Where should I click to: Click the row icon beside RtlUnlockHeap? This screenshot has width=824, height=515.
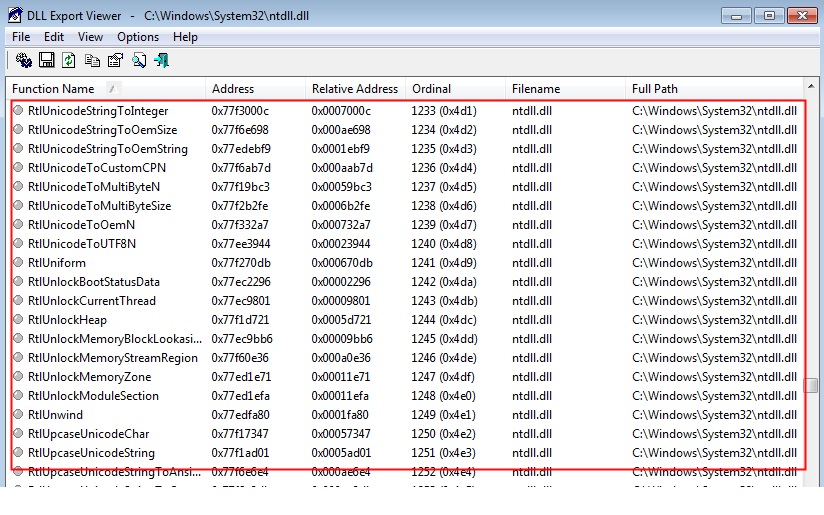pos(18,319)
